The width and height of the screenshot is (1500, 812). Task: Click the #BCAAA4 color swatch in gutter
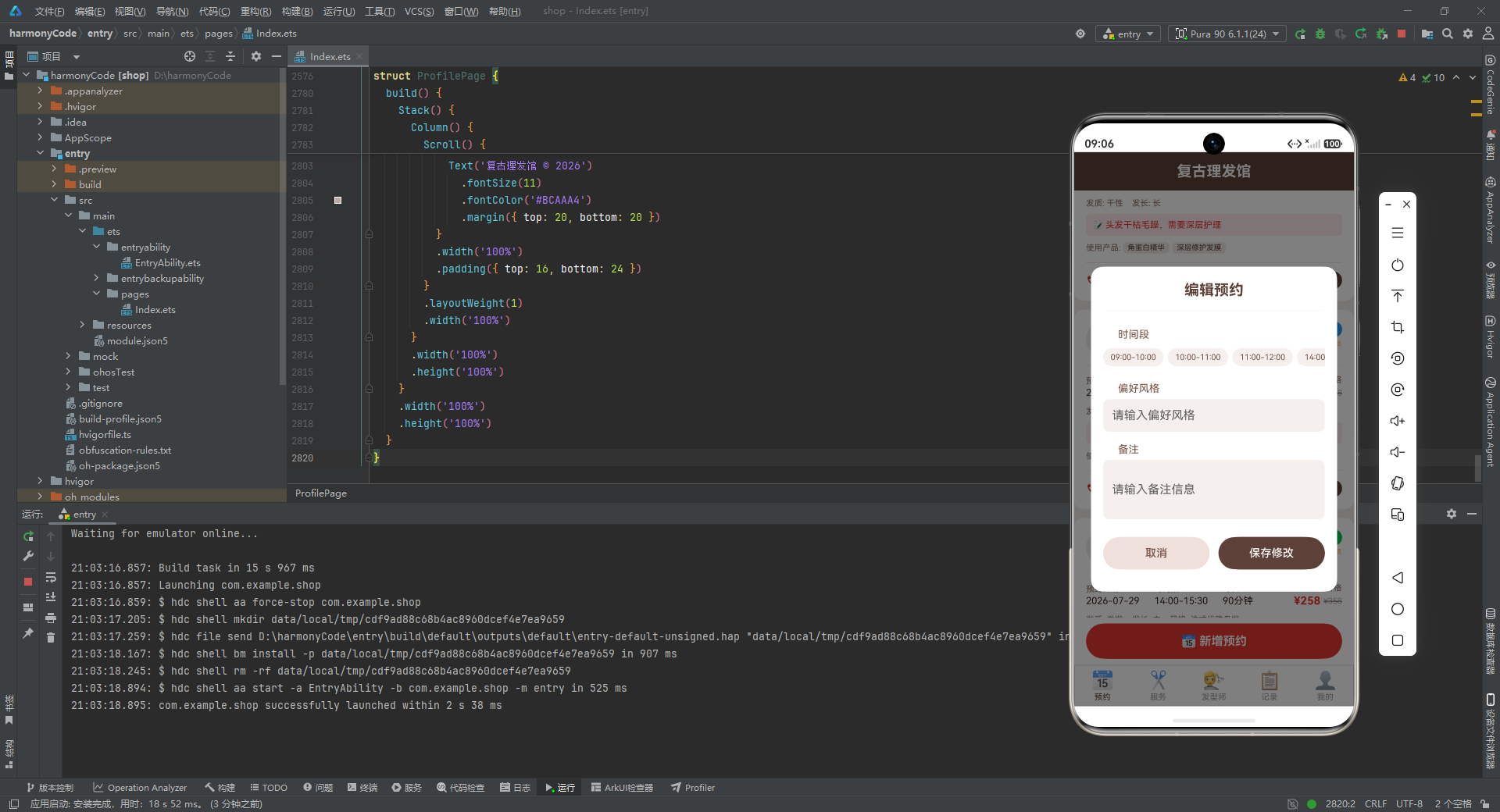coord(337,201)
